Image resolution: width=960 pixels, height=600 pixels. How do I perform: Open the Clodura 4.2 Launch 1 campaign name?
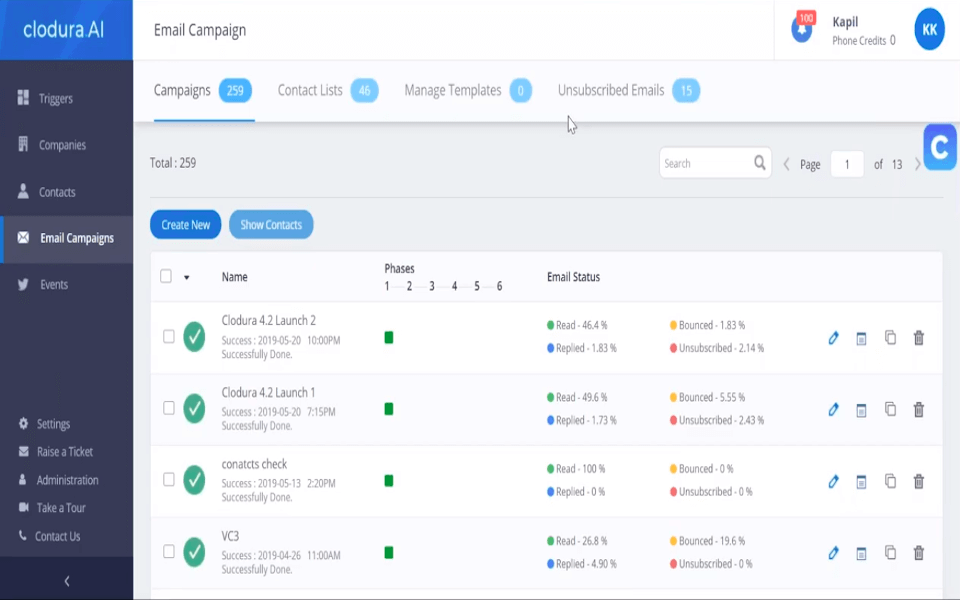(x=268, y=392)
